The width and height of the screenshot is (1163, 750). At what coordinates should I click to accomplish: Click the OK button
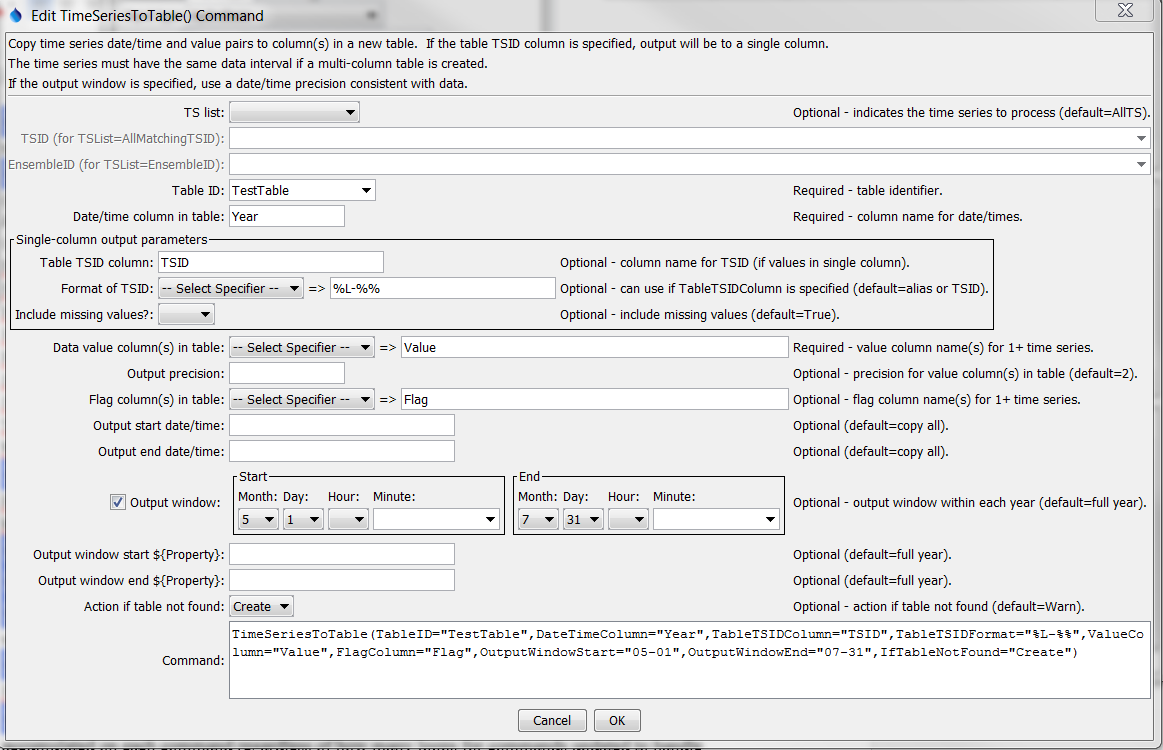pyautogui.click(x=617, y=720)
